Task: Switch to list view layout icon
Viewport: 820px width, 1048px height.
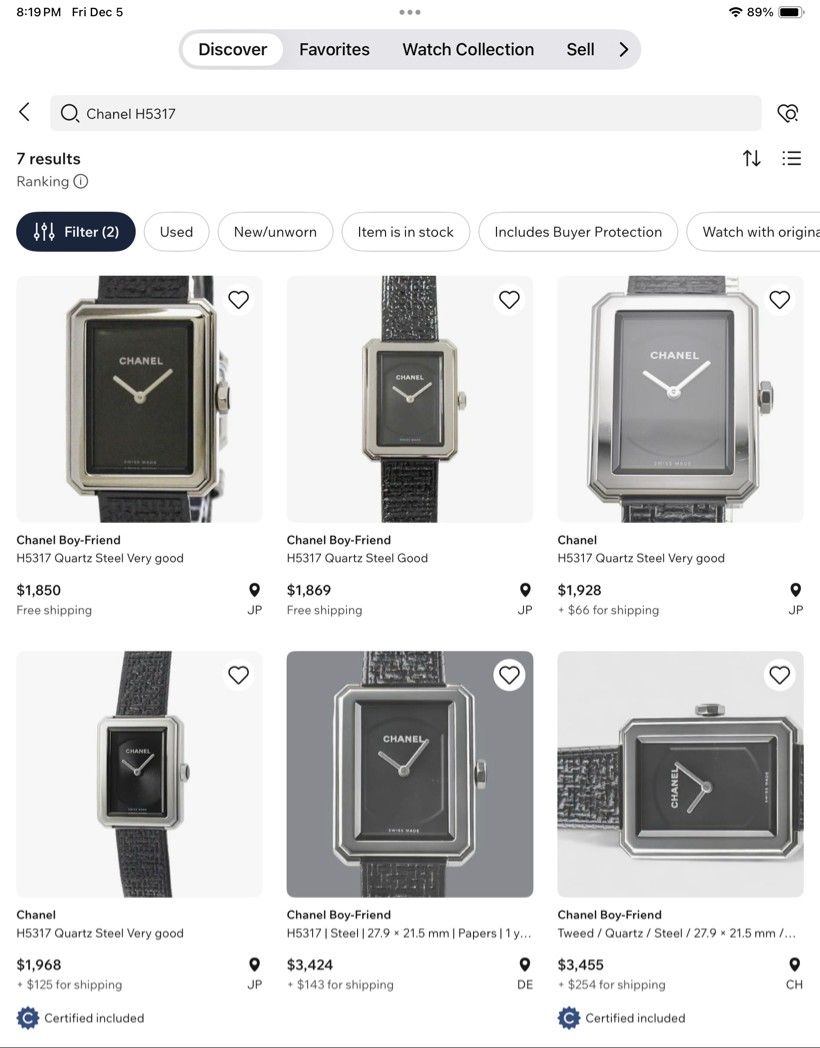Action: [x=791, y=158]
